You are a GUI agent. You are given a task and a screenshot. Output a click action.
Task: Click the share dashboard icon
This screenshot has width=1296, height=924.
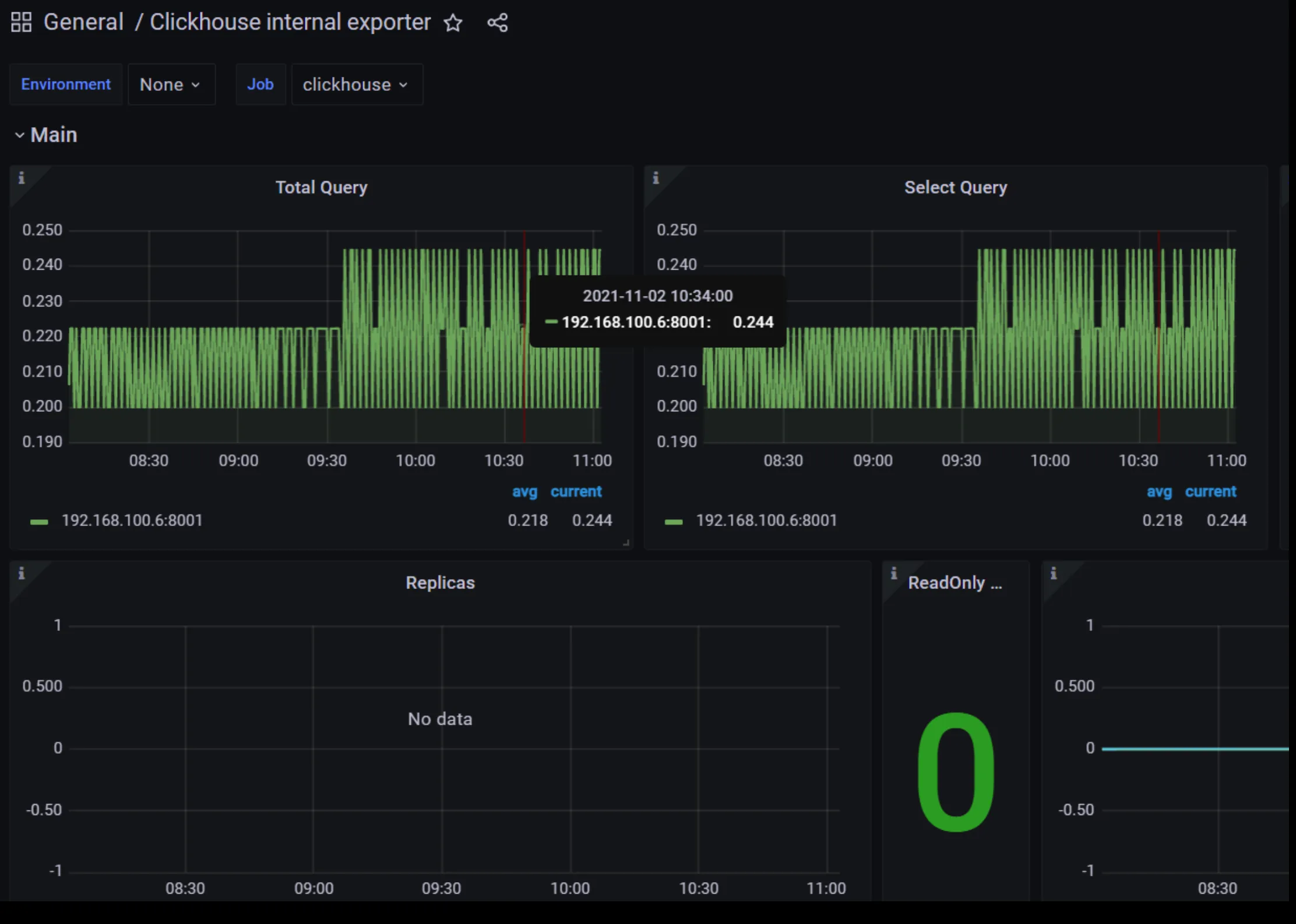[x=497, y=23]
